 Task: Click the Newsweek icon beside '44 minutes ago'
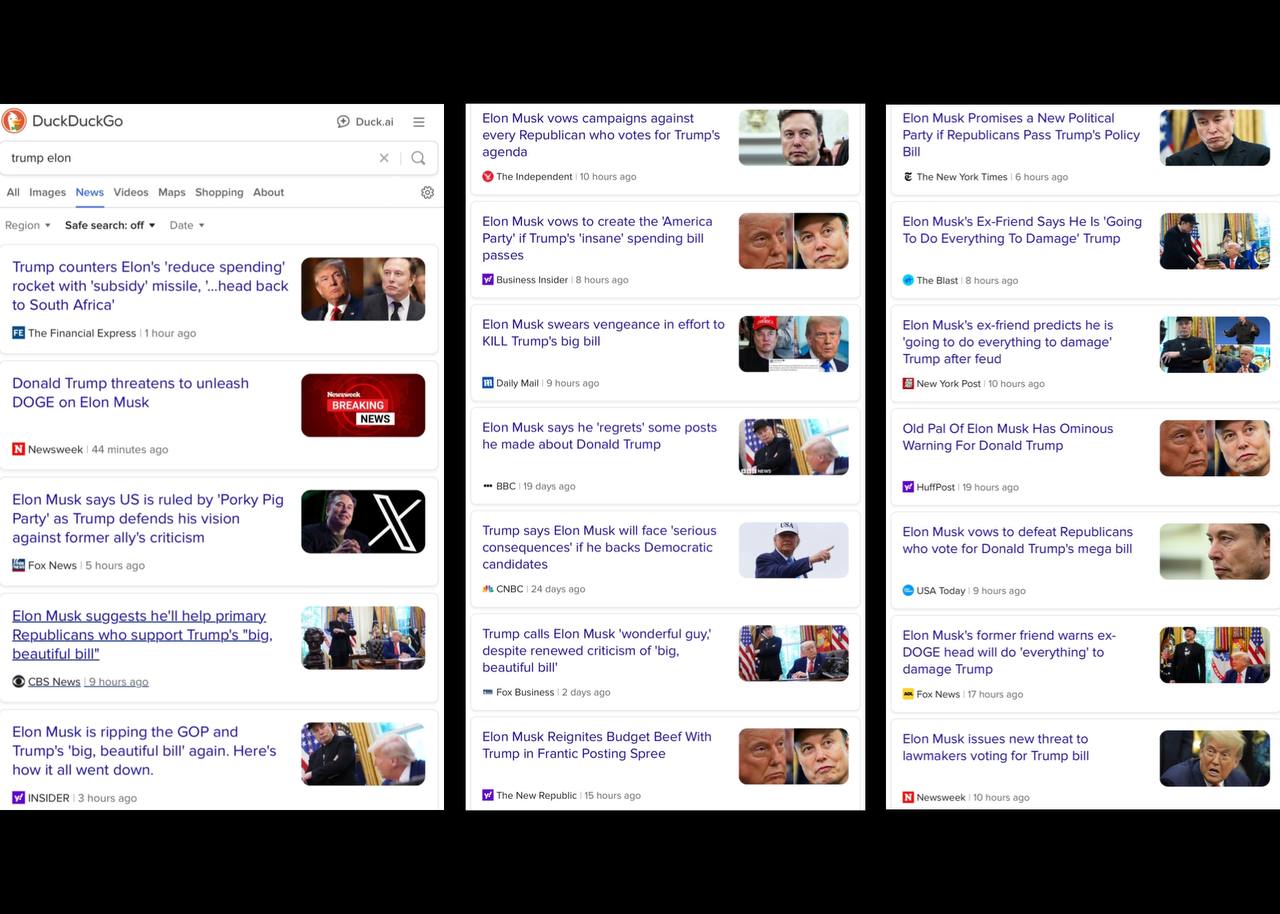18,449
